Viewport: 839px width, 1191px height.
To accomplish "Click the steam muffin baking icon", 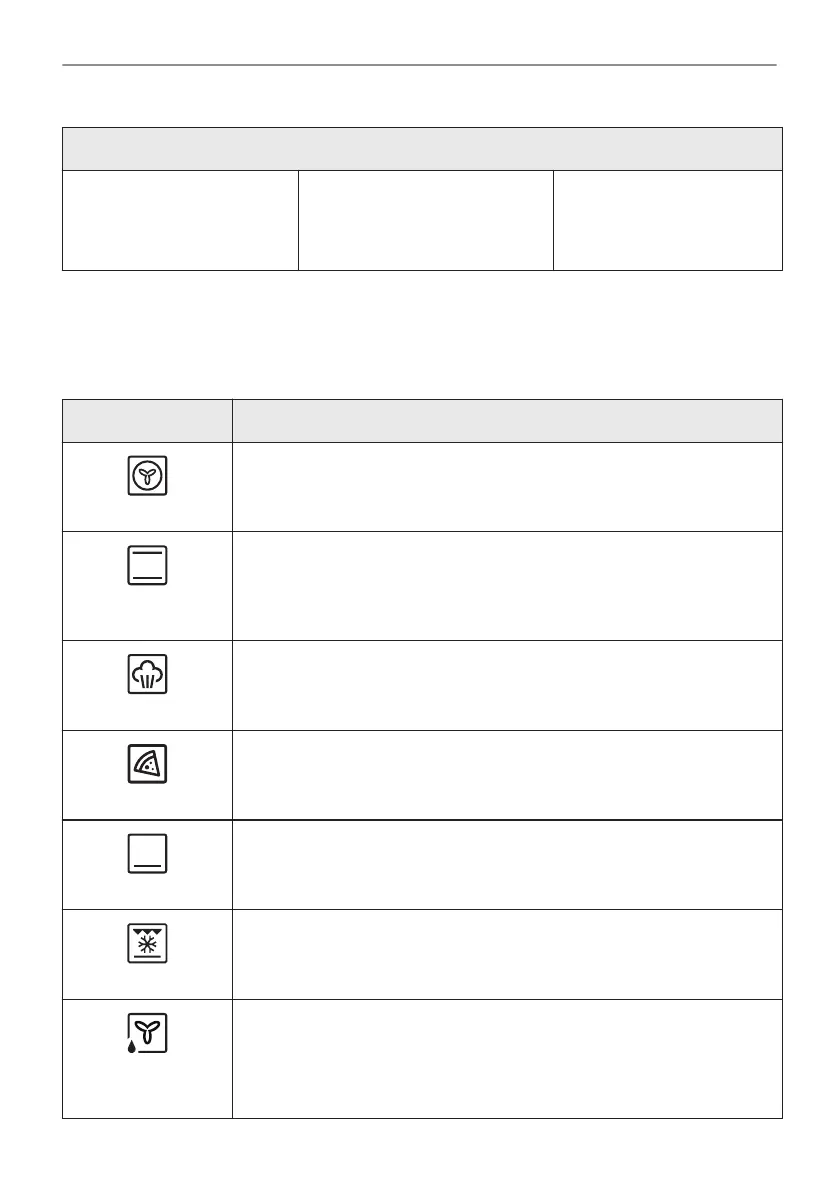I will [147, 675].
